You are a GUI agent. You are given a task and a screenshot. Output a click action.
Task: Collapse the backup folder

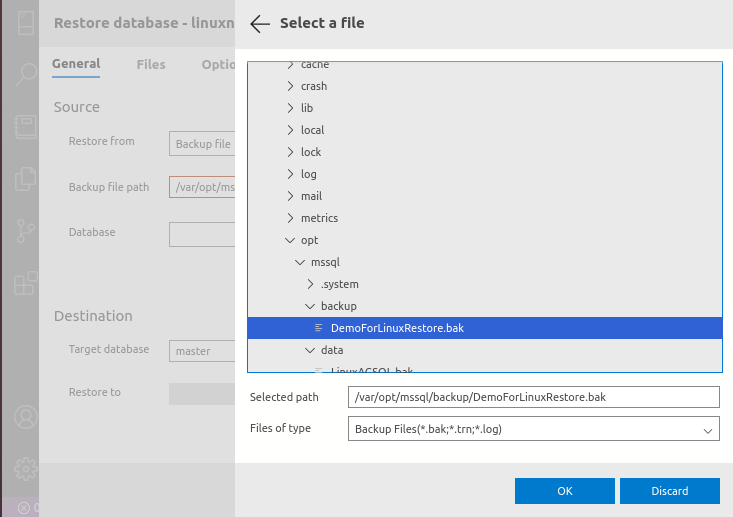click(x=310, y=306)
